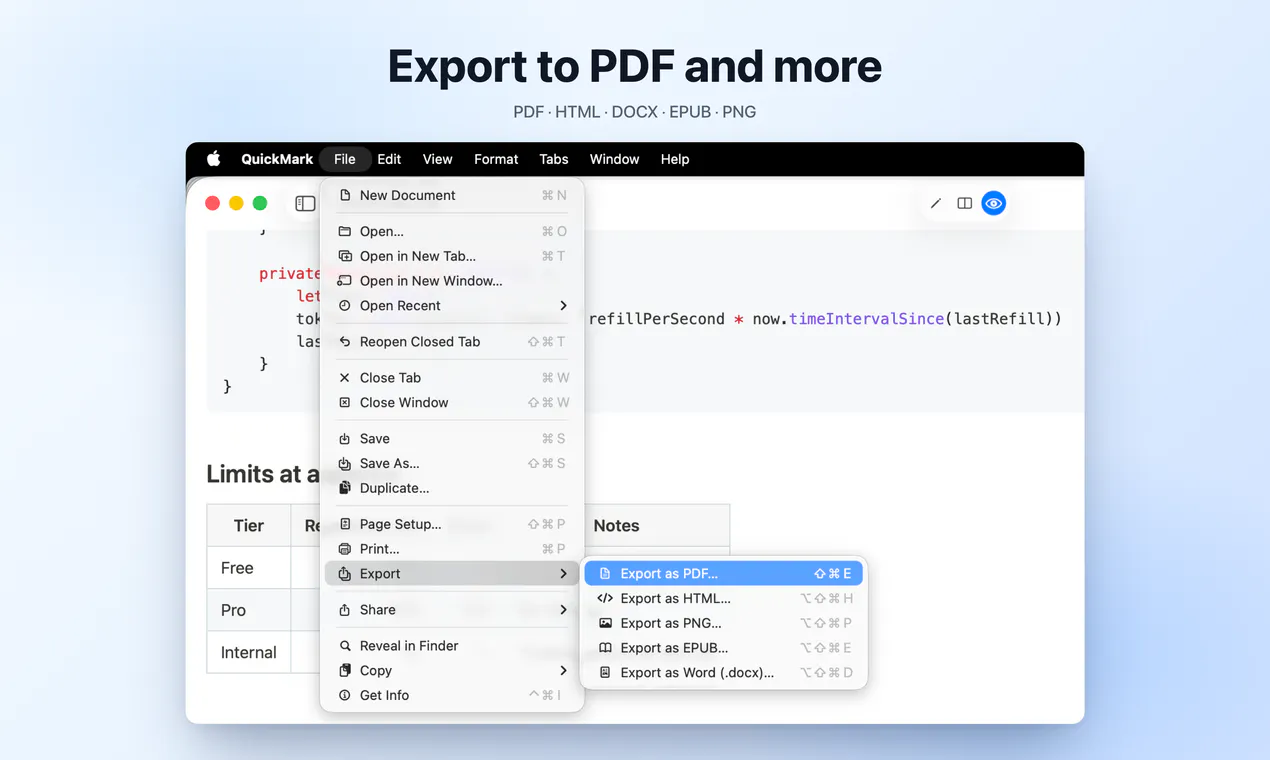Click the Internal table cell

point(249,652)
